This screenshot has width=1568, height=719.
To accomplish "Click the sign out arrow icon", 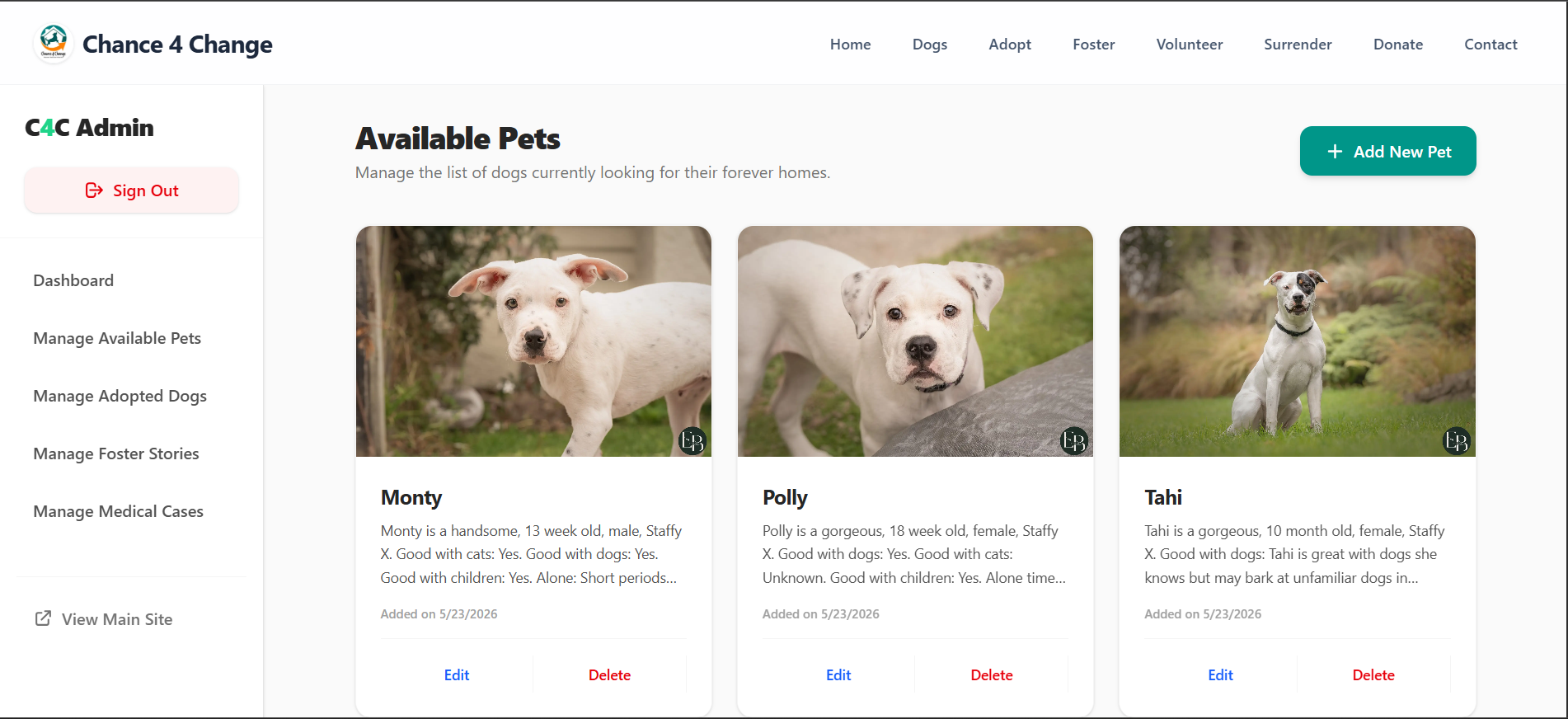I will pos(94,190).
